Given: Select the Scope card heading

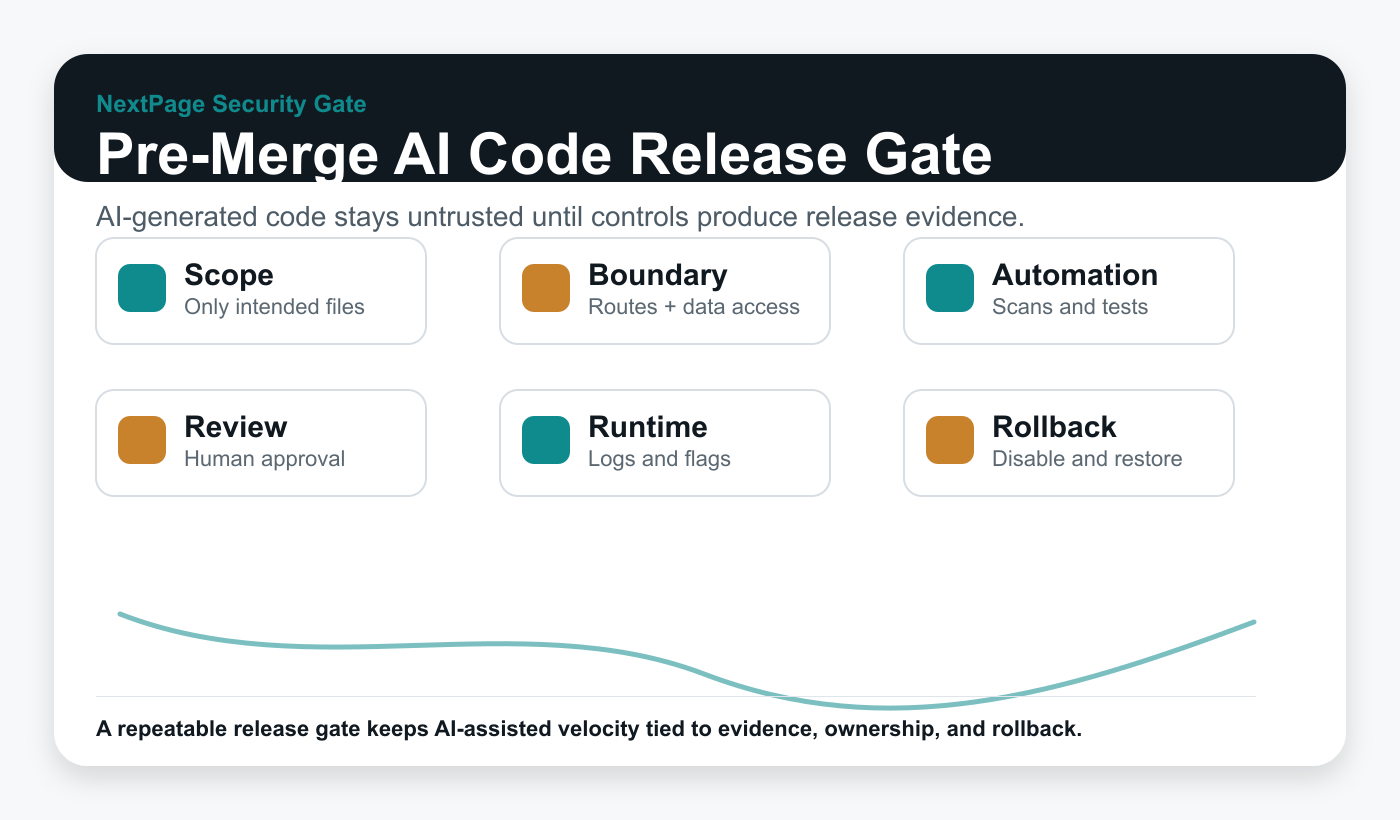Looking at the screenshot, I should tap(229, 275).
